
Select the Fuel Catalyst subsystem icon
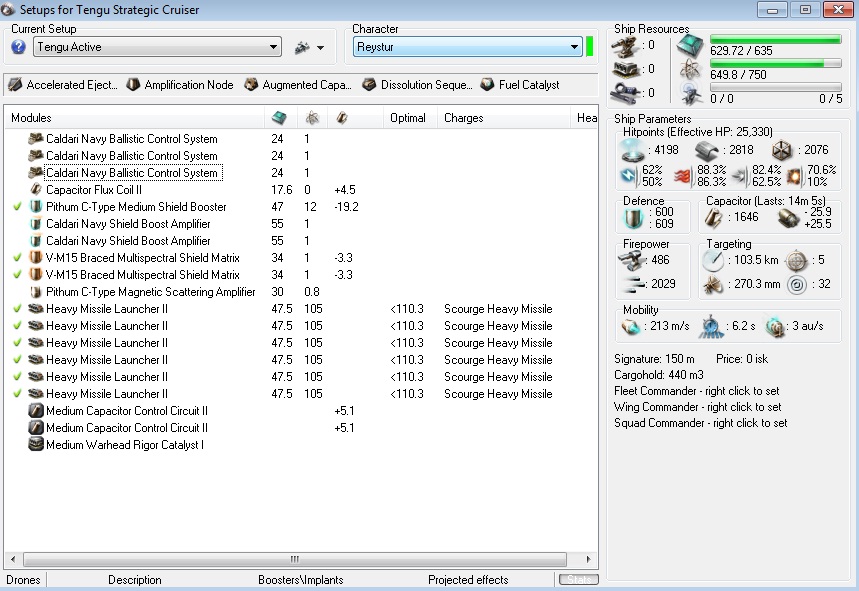point(487,85)
